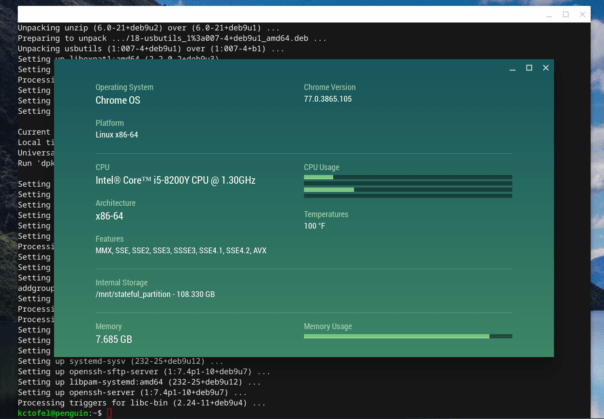Select the 'Chrome OS' operating system text
Viewport: 604px width, 419px height.
point(118,100)
